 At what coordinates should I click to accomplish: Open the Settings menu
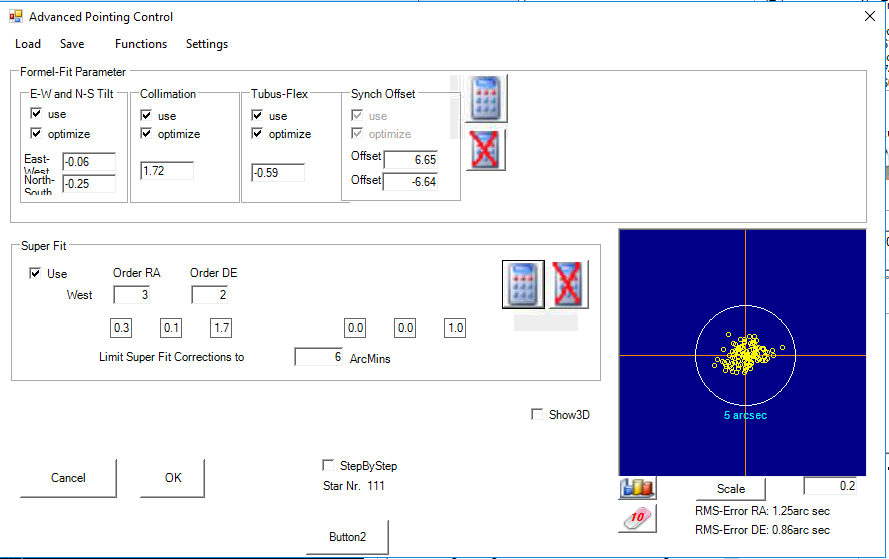click(207, 44)
